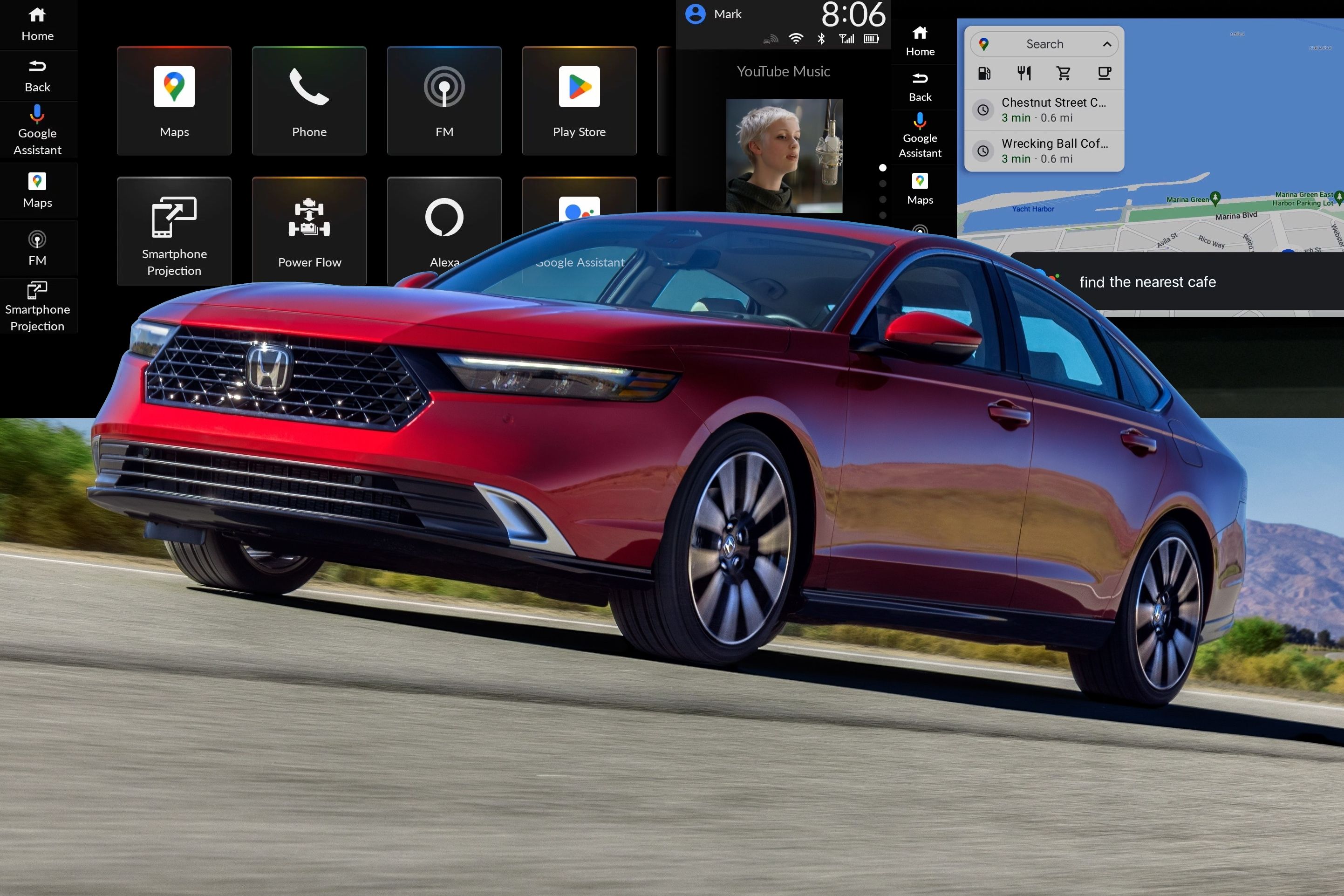The height and width of the screenshot is (896, 1344).
Task: Search grocery stores with the cart icon
Action: tap(1064, 73)
